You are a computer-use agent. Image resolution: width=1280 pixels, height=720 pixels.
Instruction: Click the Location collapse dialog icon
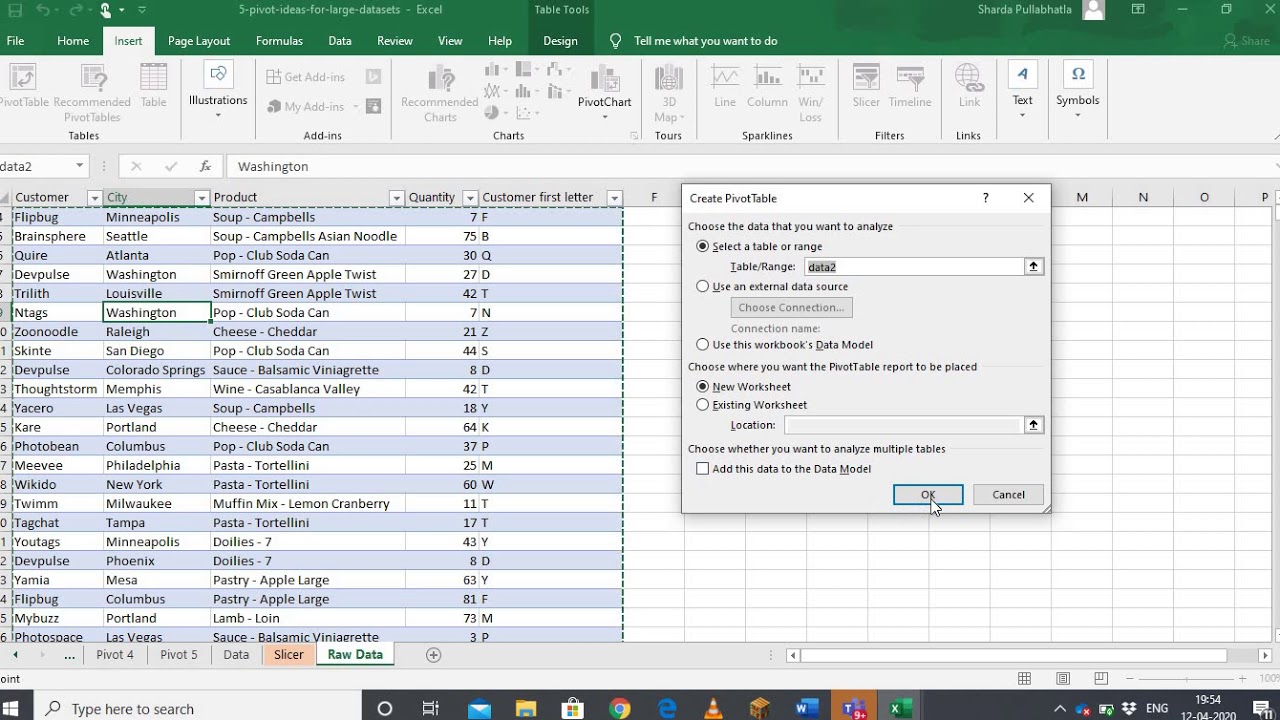coord(1034,425)
